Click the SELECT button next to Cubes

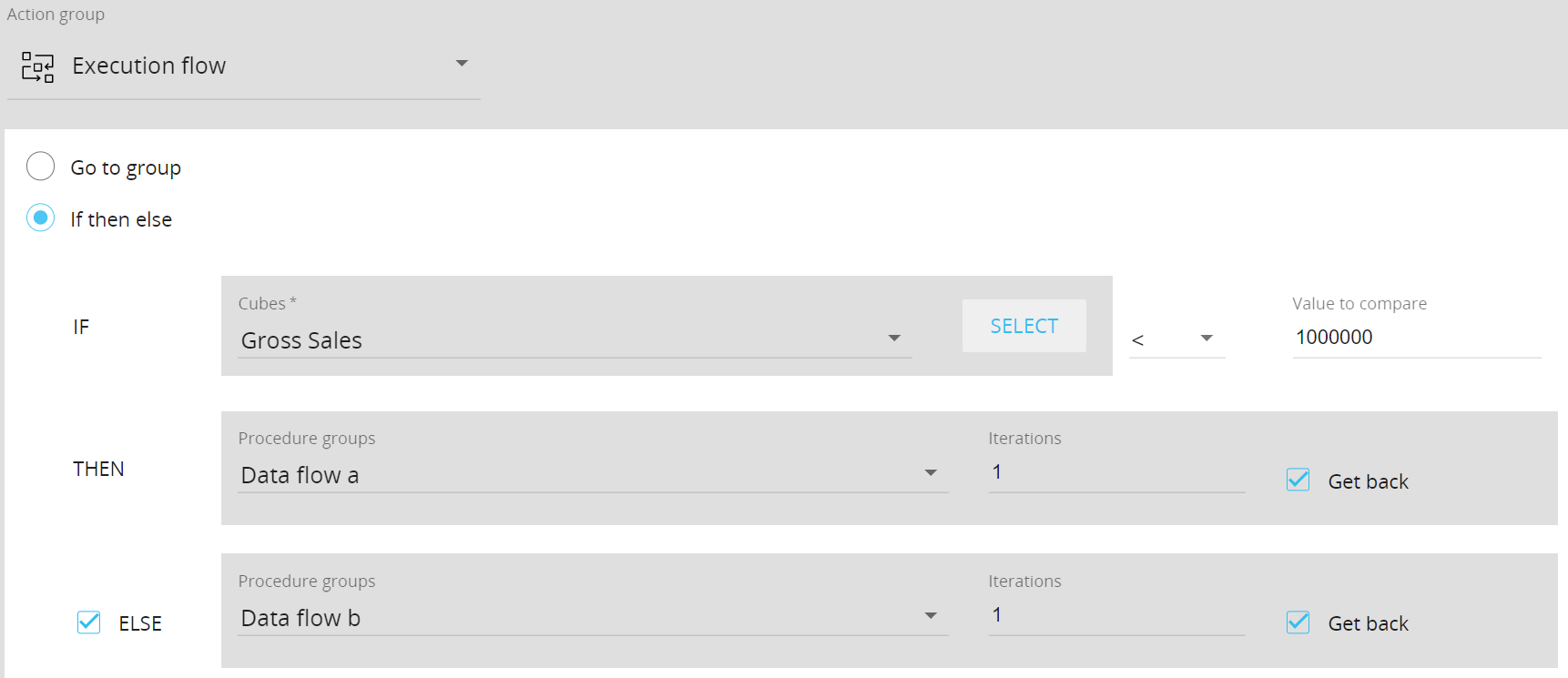[1024, 326]
